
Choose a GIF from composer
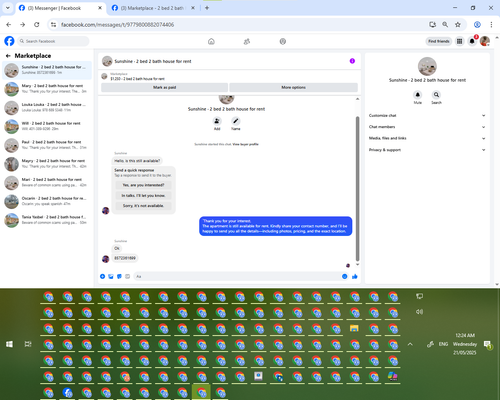pyautogui.click(x=127, y=276)
